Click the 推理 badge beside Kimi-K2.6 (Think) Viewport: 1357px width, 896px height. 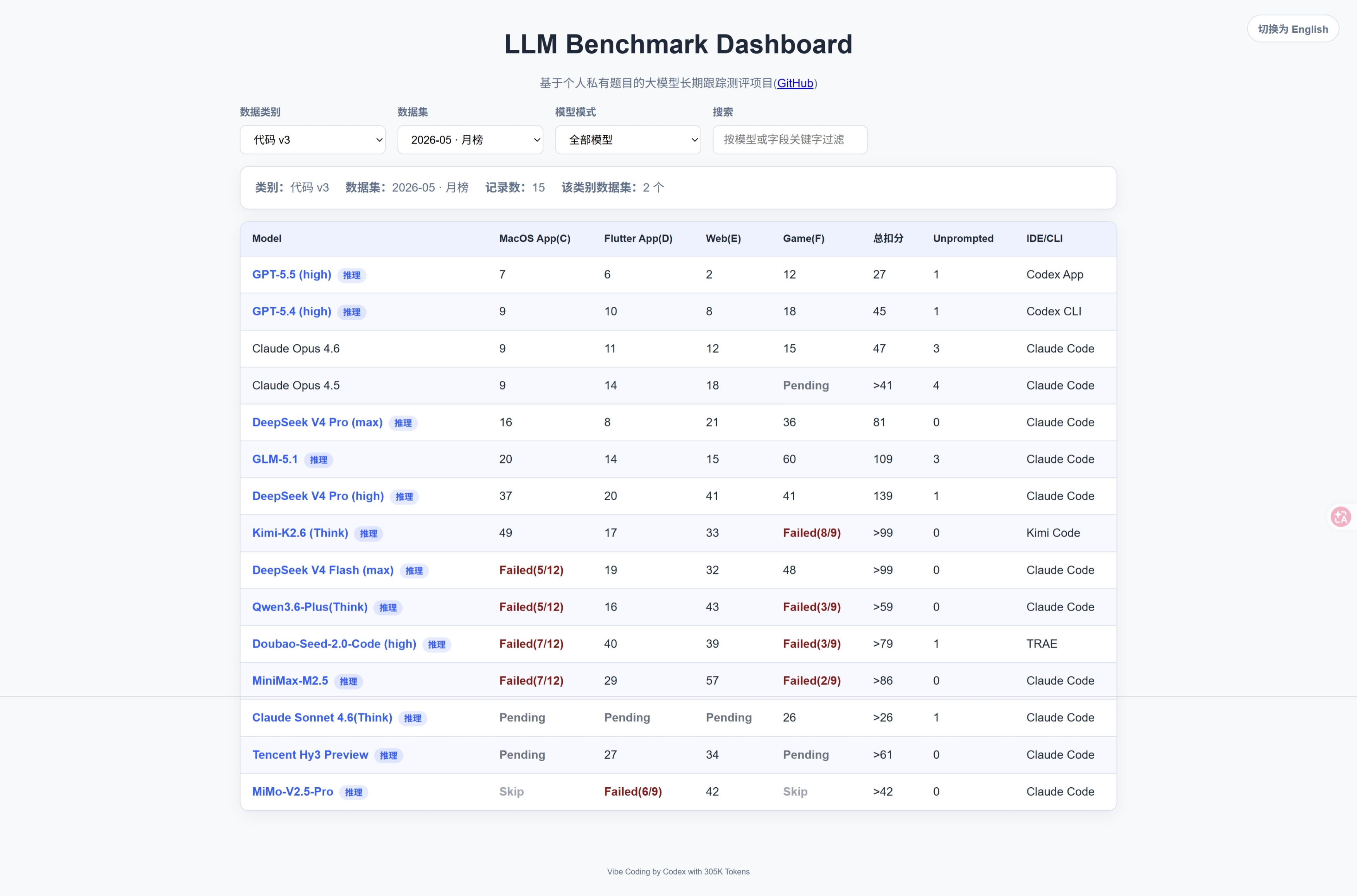point(369,534)
